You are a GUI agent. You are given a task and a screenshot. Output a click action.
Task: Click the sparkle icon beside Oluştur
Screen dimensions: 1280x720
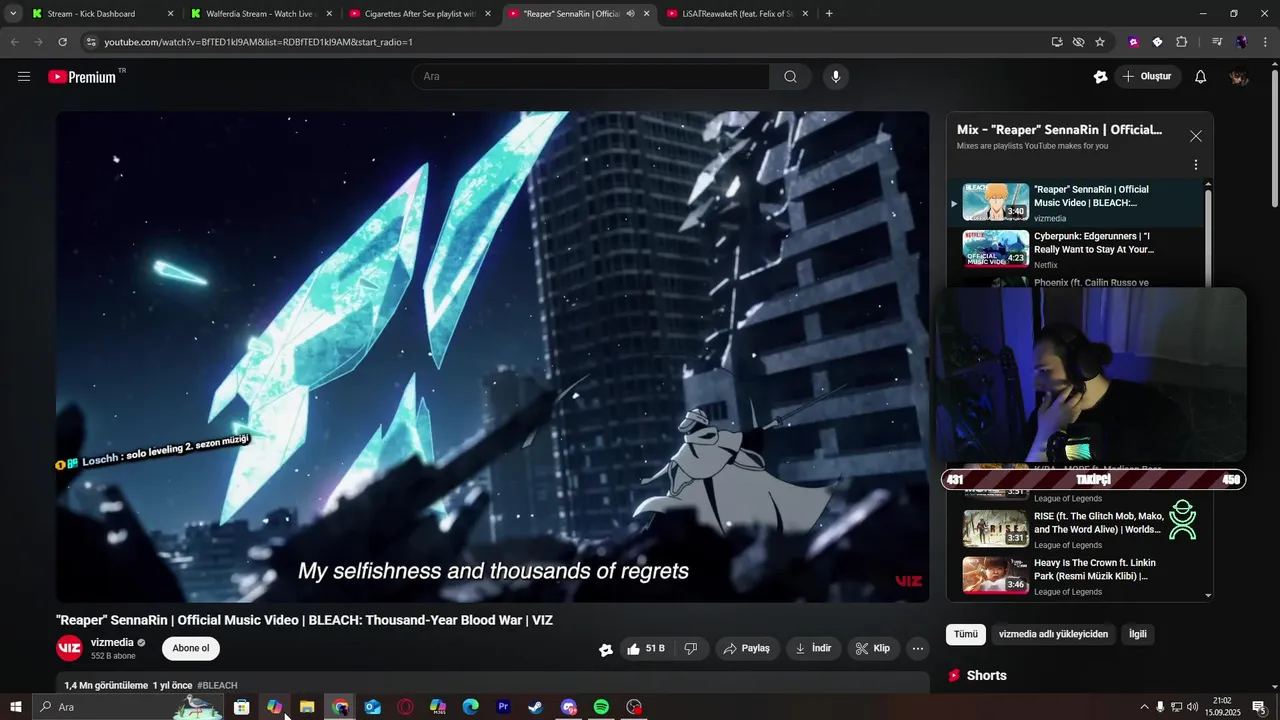click(1101, 77)
